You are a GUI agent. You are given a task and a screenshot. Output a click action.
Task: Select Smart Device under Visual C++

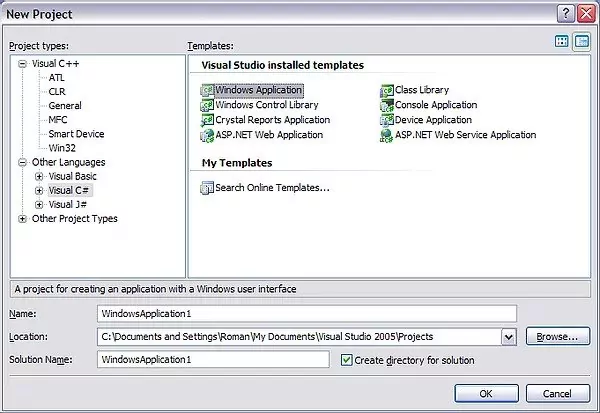point(76,134)
